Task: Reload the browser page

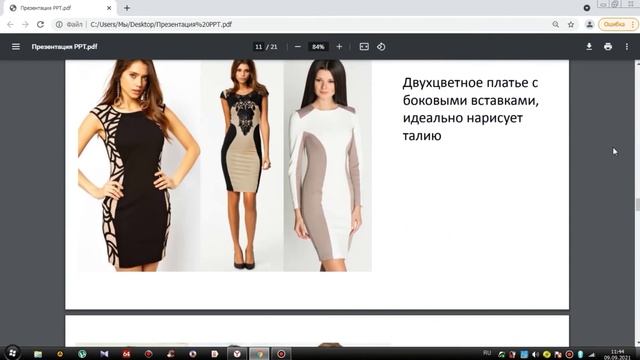Action: coord(40,24)
